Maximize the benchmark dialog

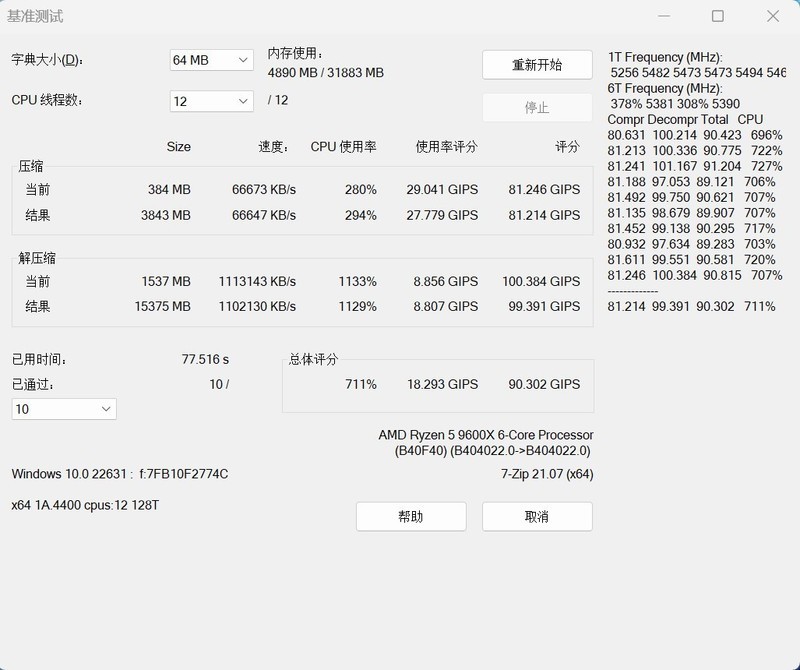coord(716,16)
